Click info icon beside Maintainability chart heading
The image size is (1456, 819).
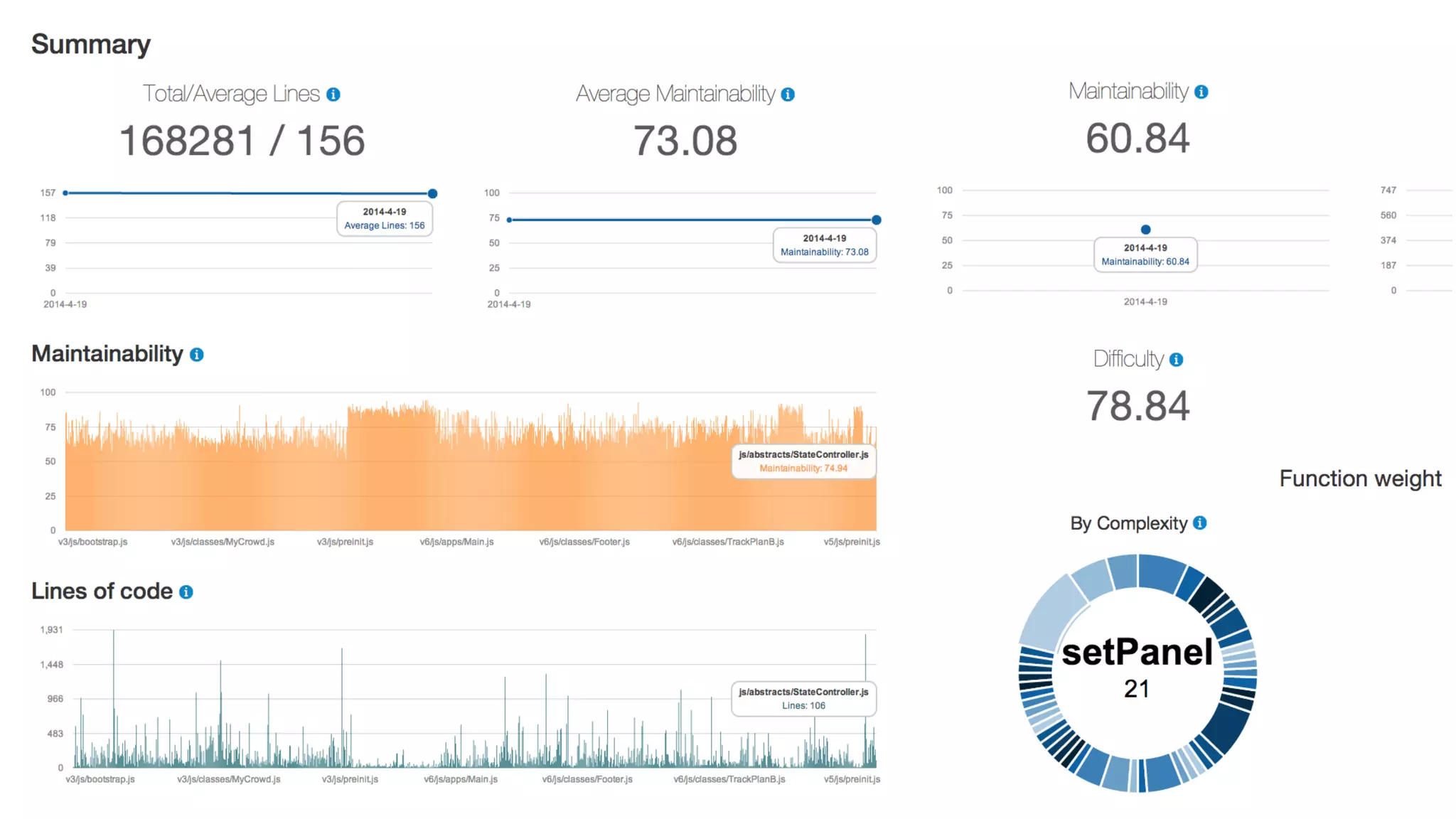click(197, 355)
